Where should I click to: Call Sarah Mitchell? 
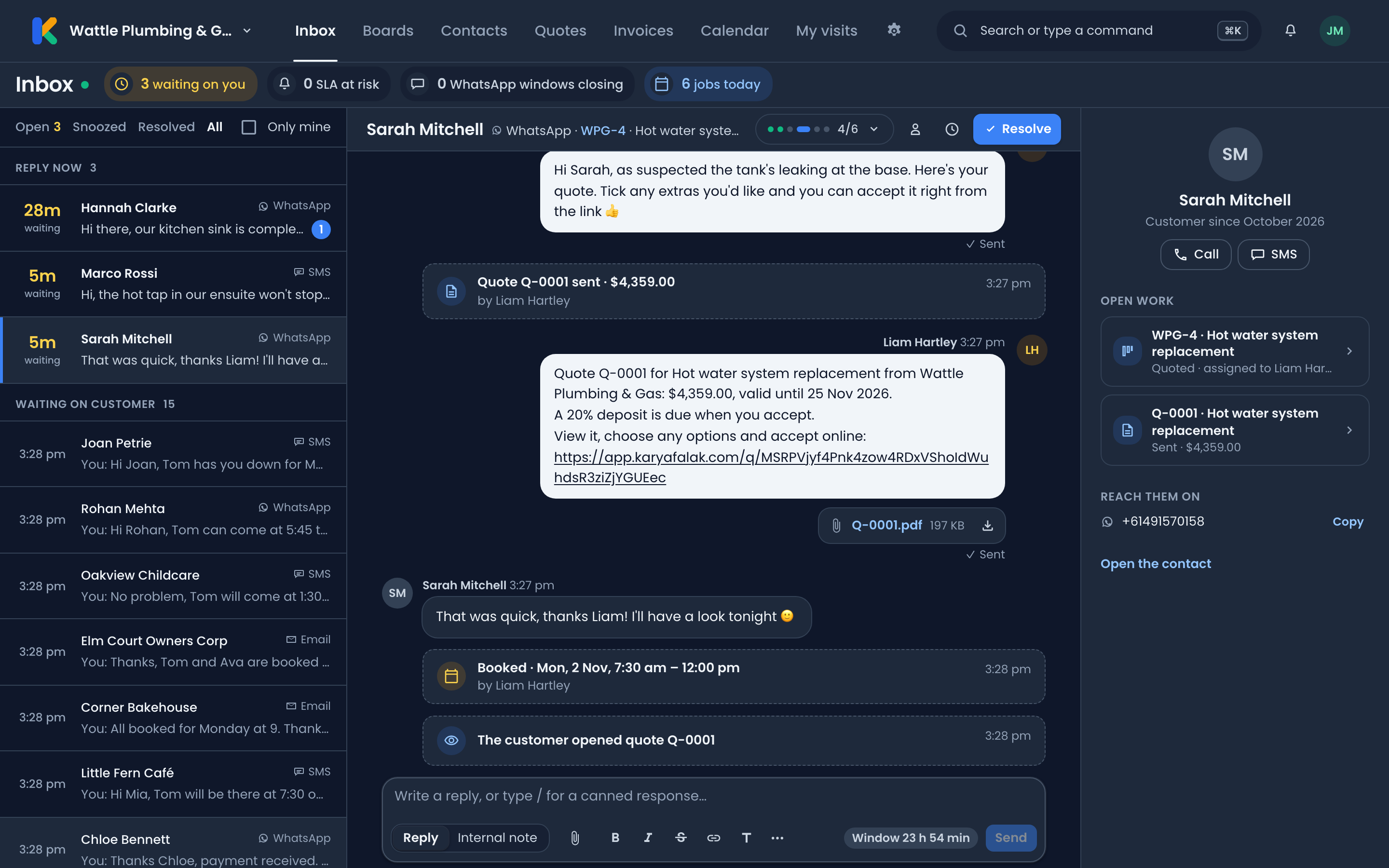click(1196, 254)
